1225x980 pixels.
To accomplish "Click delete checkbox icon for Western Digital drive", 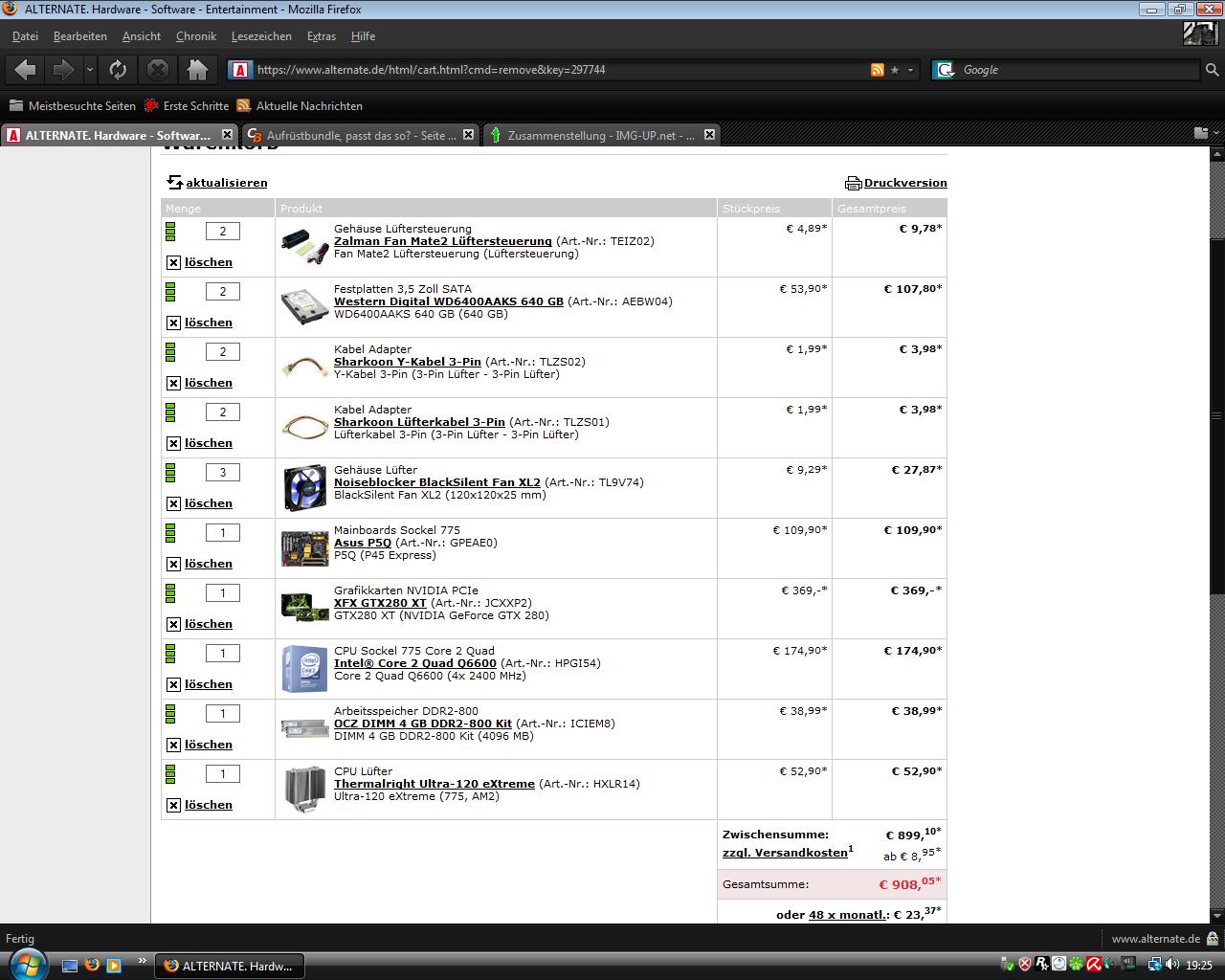I will point(173,323).
